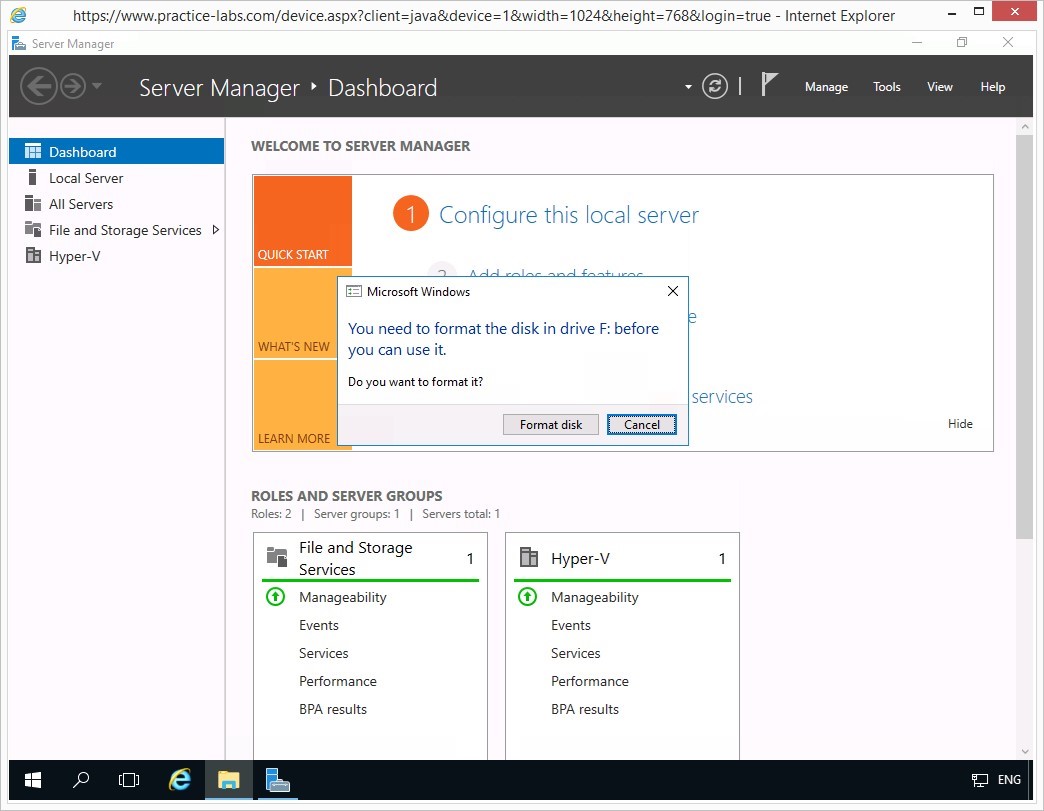Image resolution: width=1044 pixels, height=811 pixels.
Task: Open the Tools menu
Action: tap(886, 87)
